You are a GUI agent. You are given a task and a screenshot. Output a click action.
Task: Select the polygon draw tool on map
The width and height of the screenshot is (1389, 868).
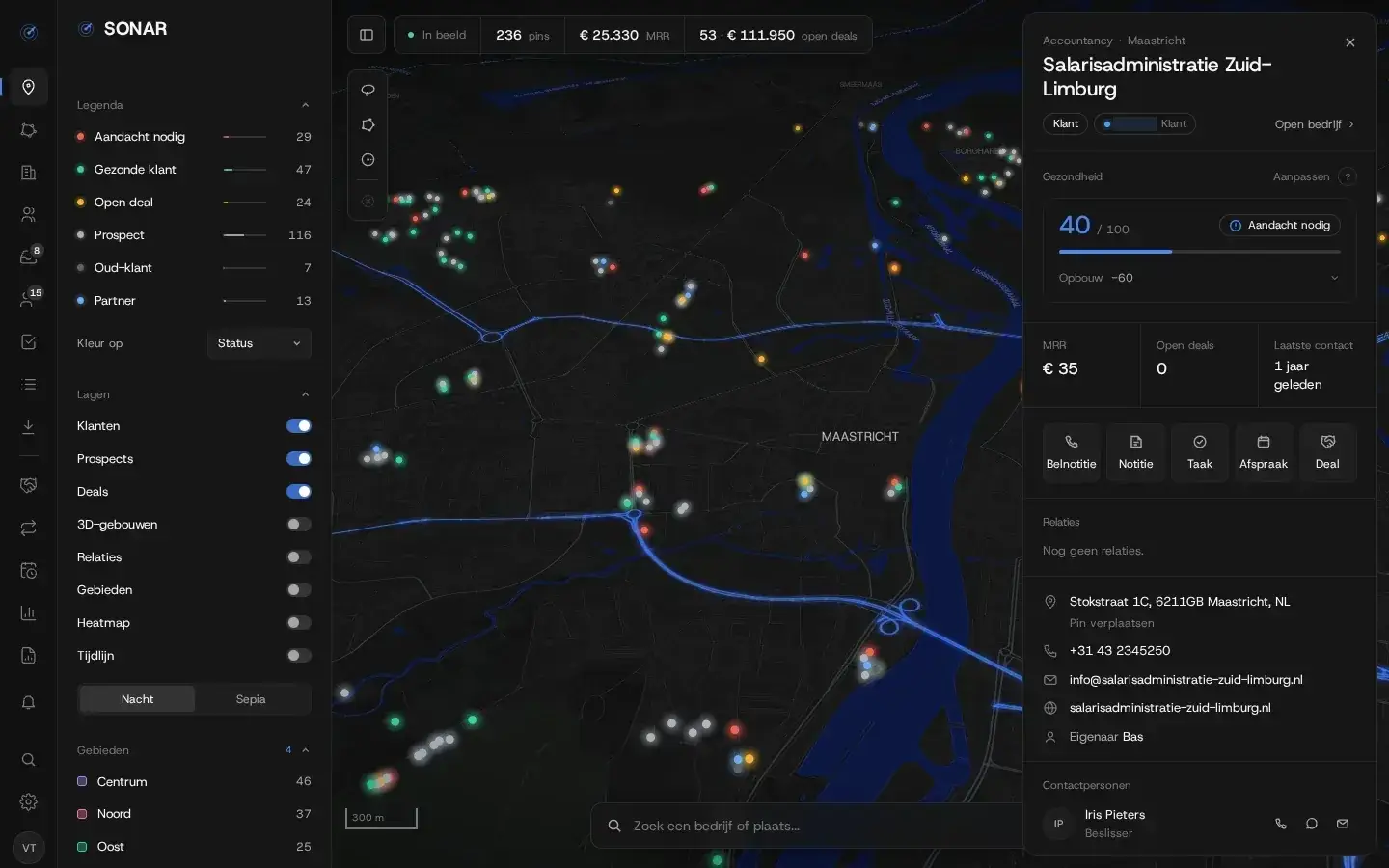(368, 125)
